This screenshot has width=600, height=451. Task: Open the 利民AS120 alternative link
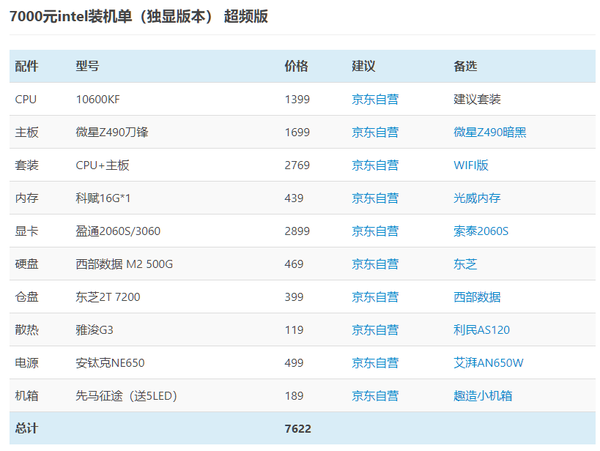pyautogui.click(x=482, y=330)
